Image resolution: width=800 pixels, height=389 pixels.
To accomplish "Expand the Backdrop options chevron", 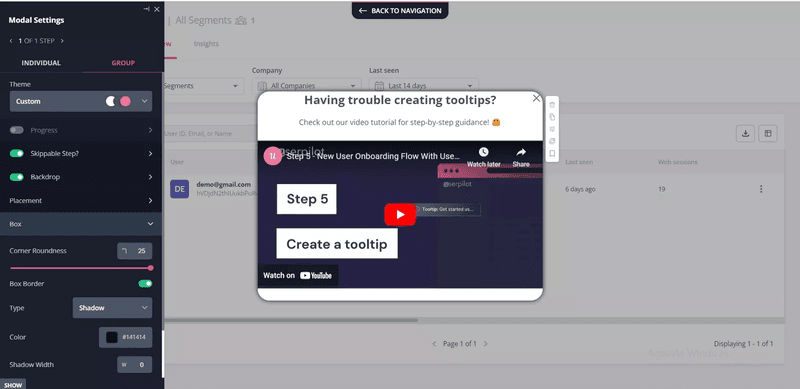I will 150,177.
